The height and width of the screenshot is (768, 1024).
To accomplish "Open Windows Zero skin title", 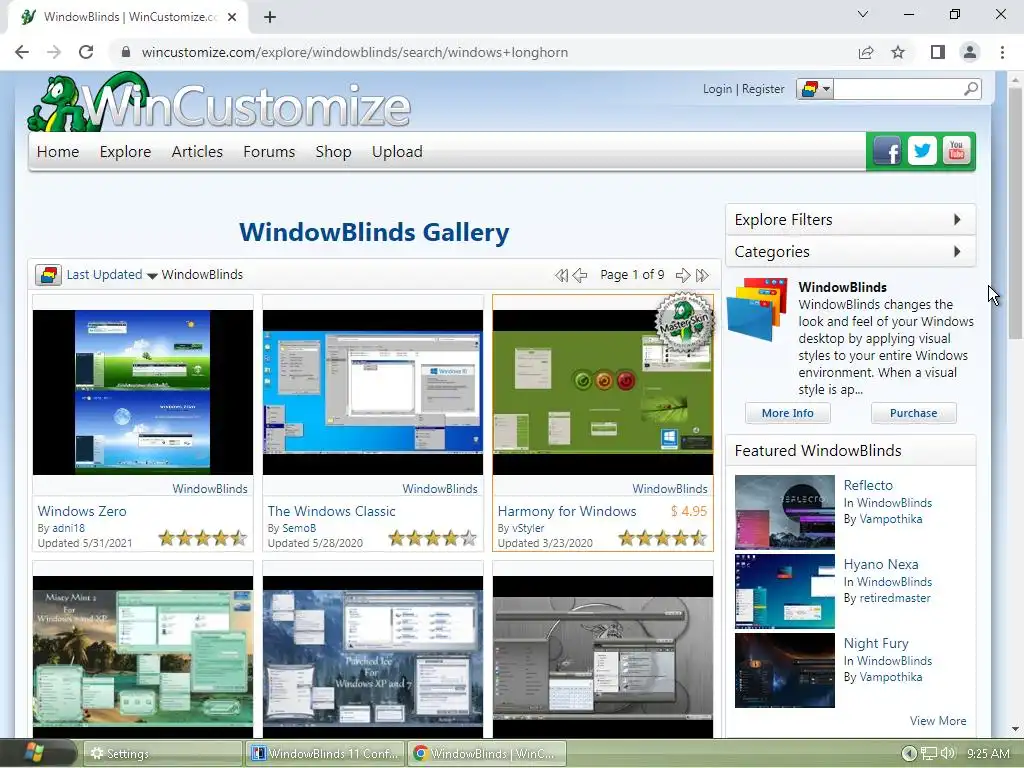I will click(x=82, y=511).
